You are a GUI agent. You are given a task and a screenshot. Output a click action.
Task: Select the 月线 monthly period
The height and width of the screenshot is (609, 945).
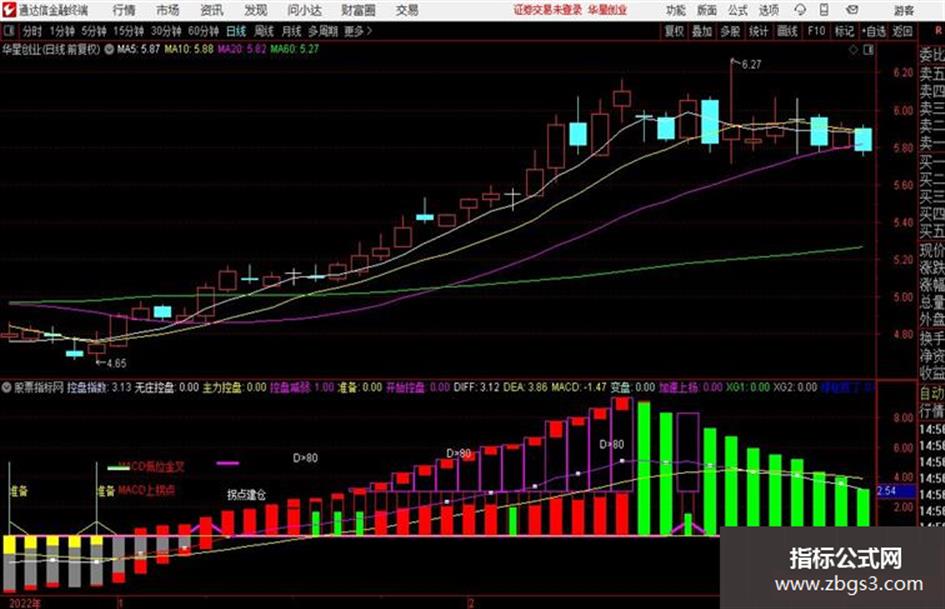click(x=292, y=31)
